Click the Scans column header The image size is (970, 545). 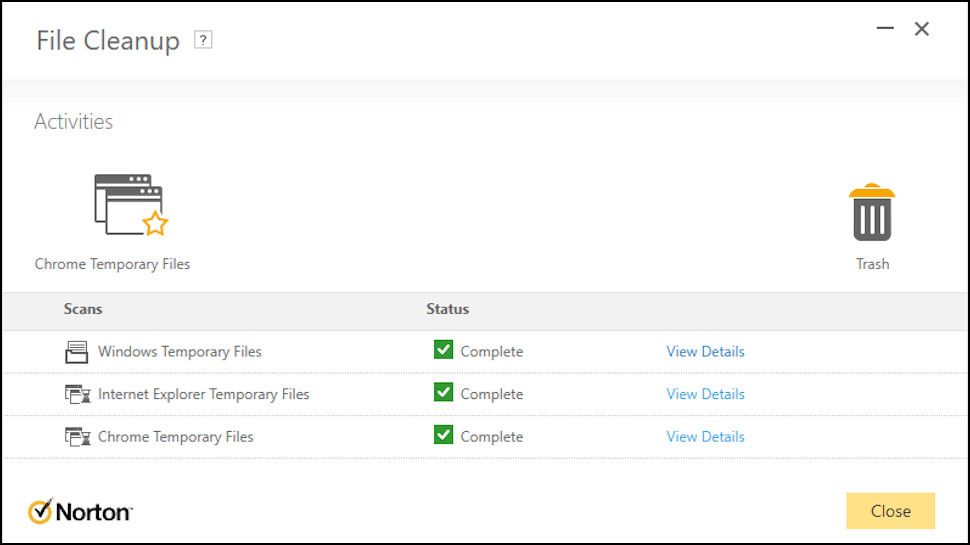pyautogui.click(x=83, y=309)
